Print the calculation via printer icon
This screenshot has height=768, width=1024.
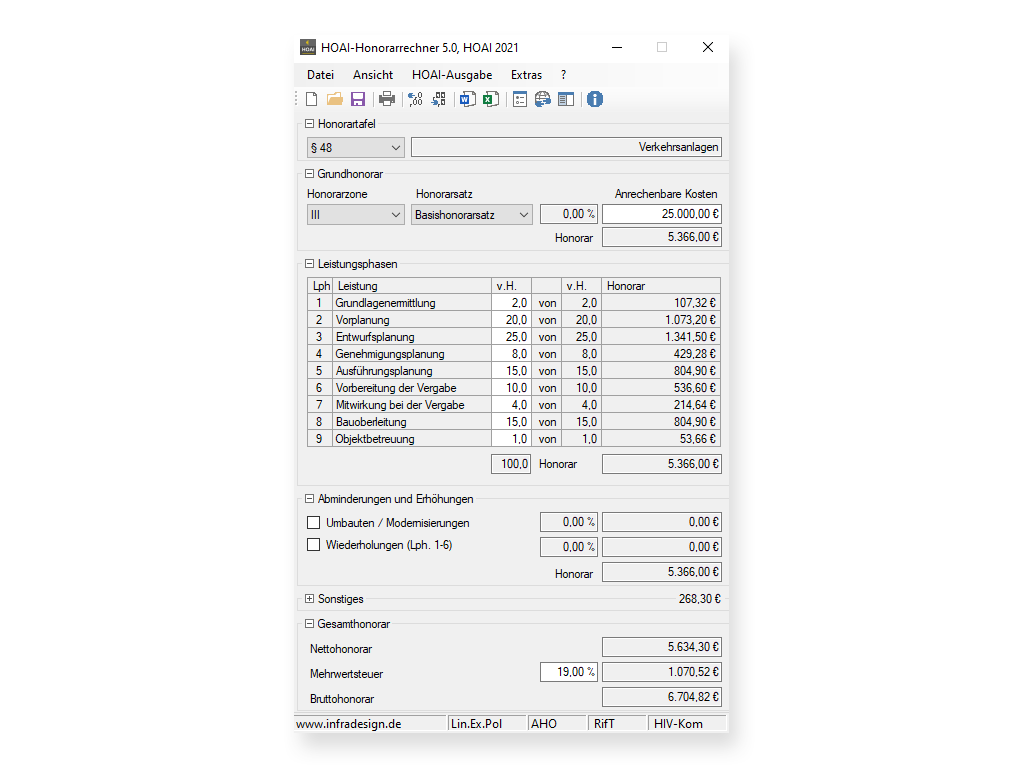[x=387, y=99]
